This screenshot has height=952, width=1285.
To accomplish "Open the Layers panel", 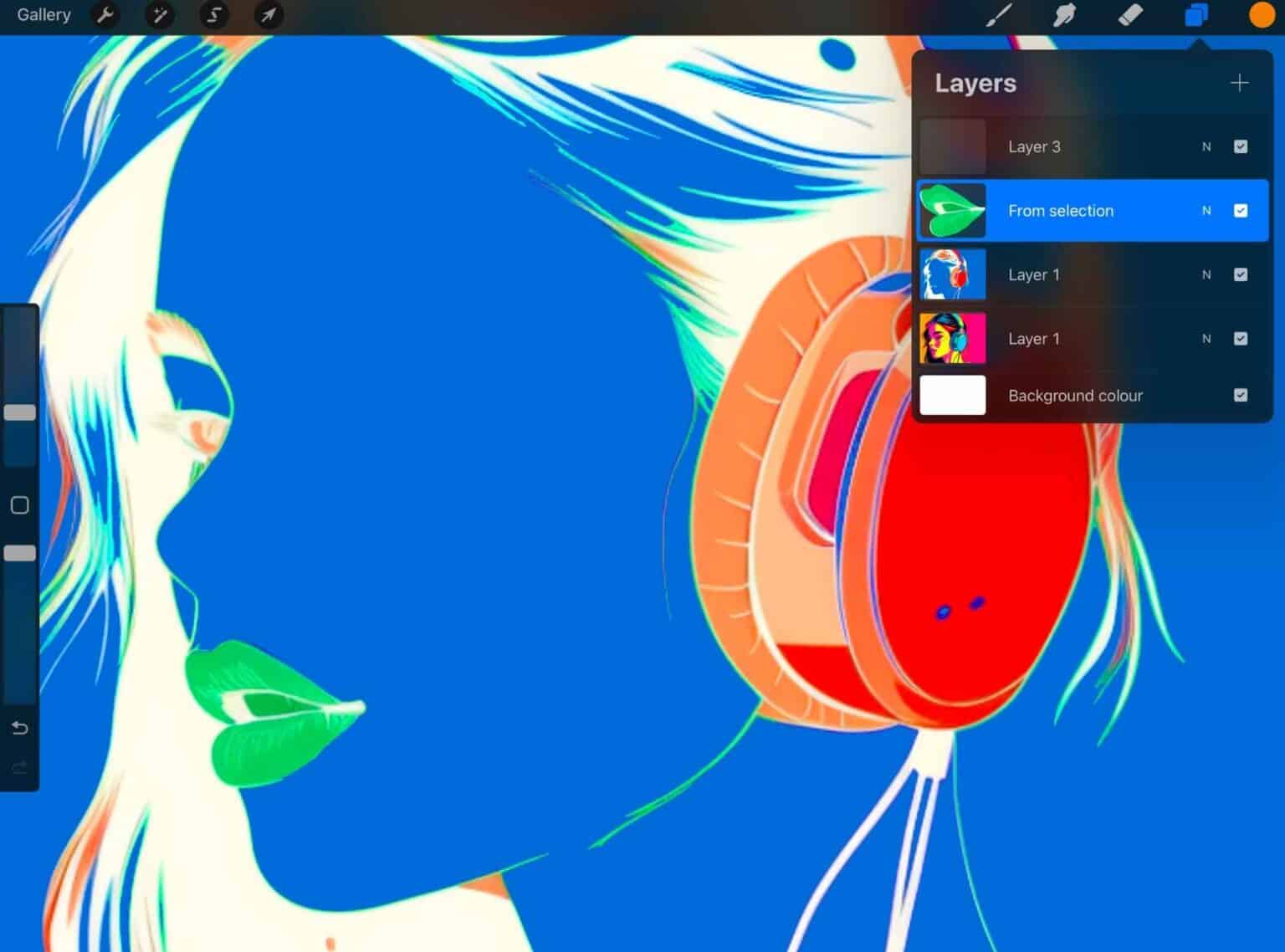I will [x=1195, y=15].
